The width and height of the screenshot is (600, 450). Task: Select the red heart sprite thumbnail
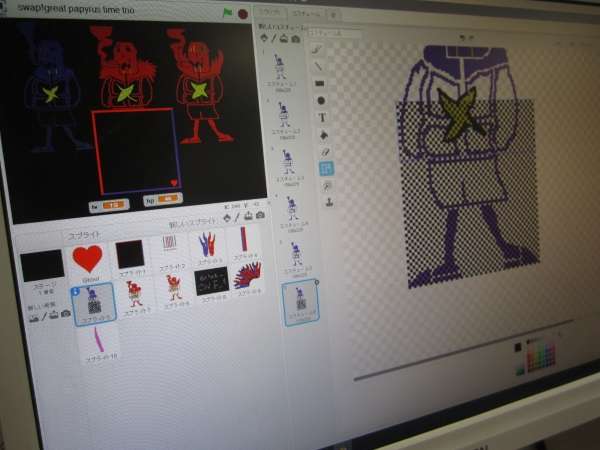tap(88, 263)
